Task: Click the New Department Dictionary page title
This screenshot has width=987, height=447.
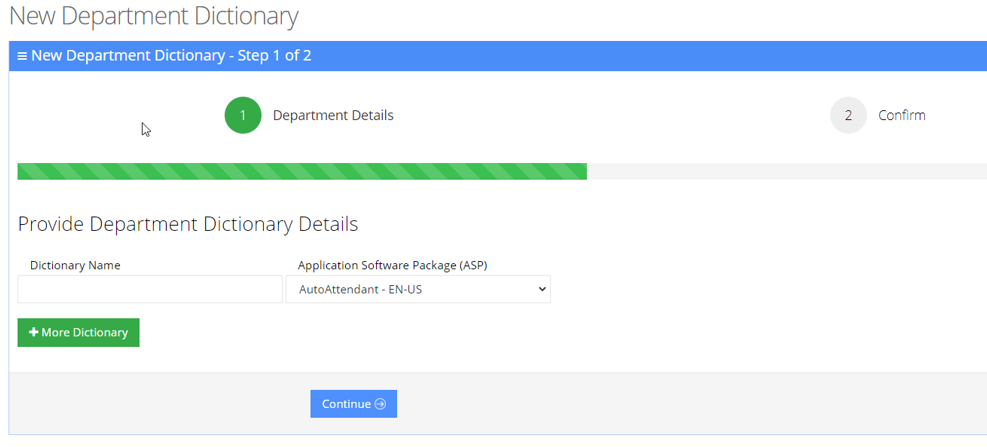Action: 153,17
